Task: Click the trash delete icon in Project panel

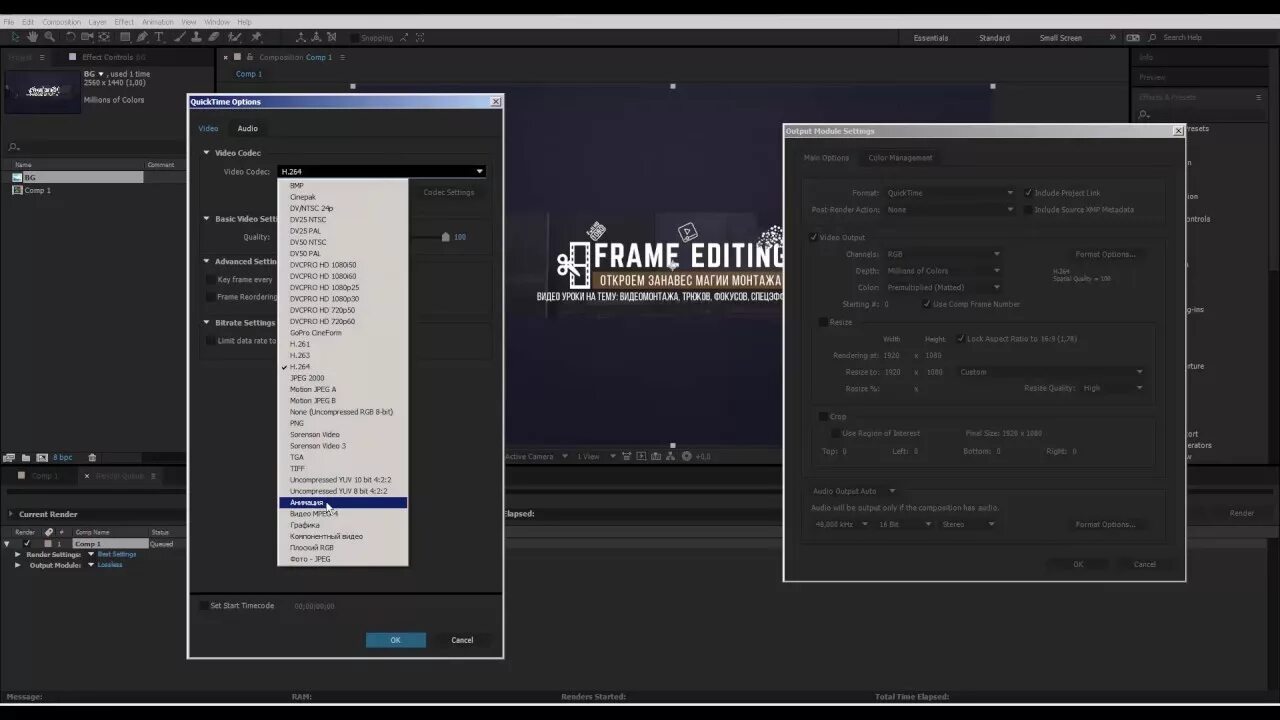Action: (92, 458)
